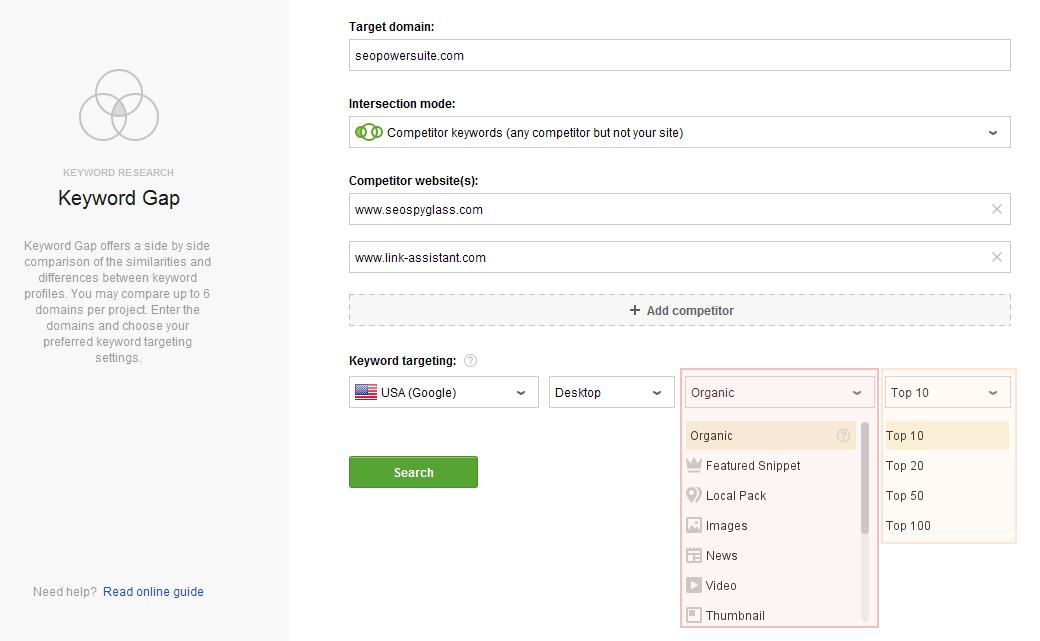Click the result type list scrollbar
The height and width of the screenshot is (641, 1040).
point(864,478)
